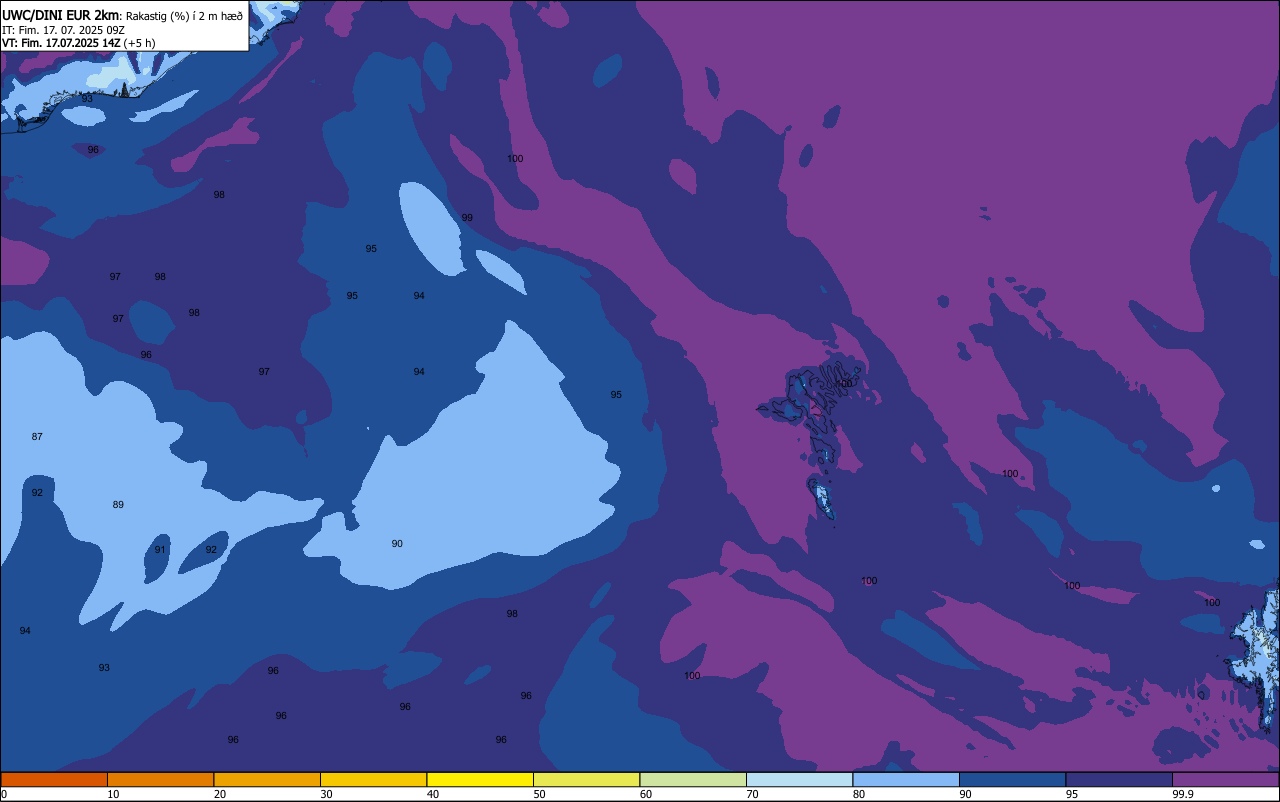Select the 50 legend scale label
Image resolution: width=1280 pixels, height=802 pixels.
tap(540, 794)
